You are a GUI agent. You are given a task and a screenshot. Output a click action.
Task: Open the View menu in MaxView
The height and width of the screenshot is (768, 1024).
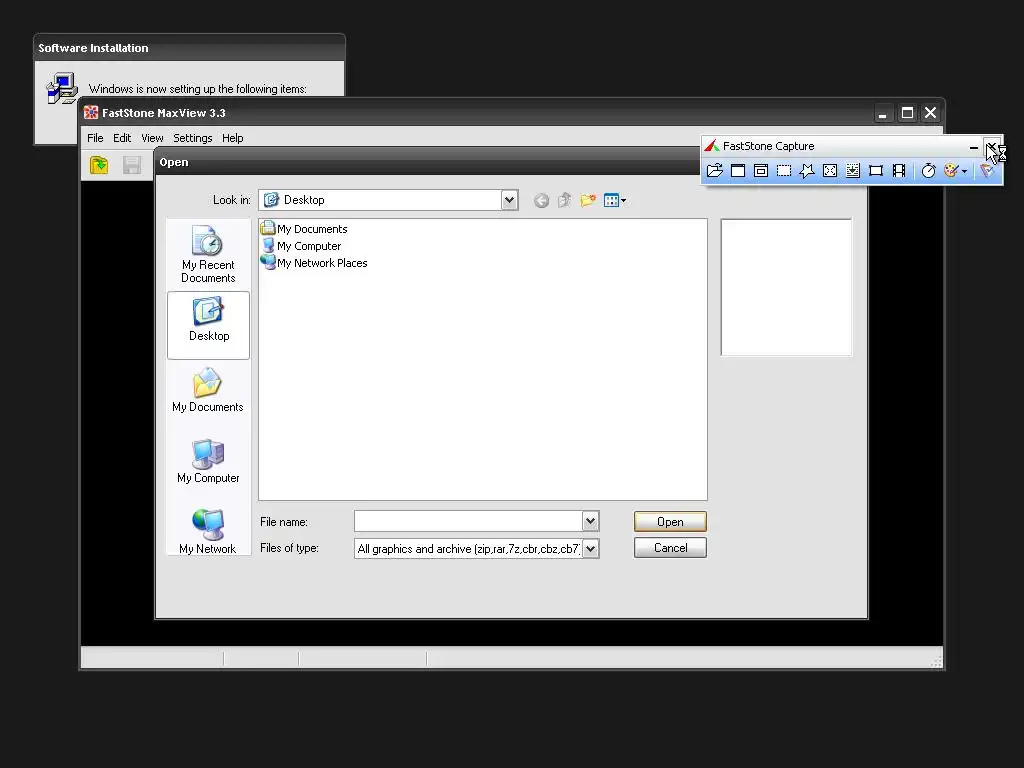pyautogui.click(x=152, y=138)
